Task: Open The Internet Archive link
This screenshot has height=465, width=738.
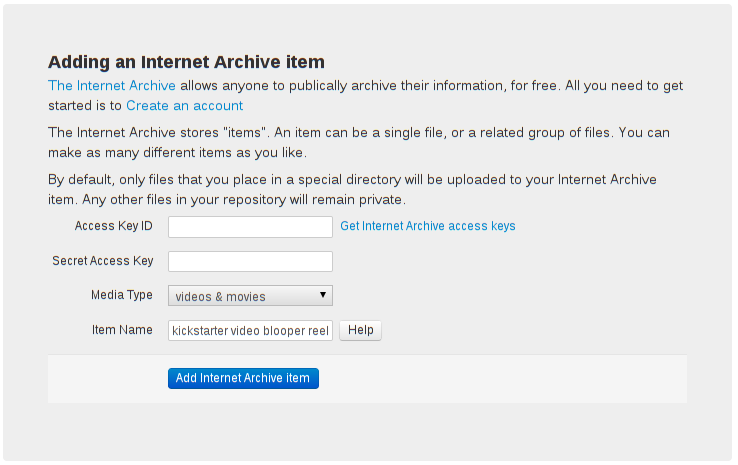Action: pos(112,86)
